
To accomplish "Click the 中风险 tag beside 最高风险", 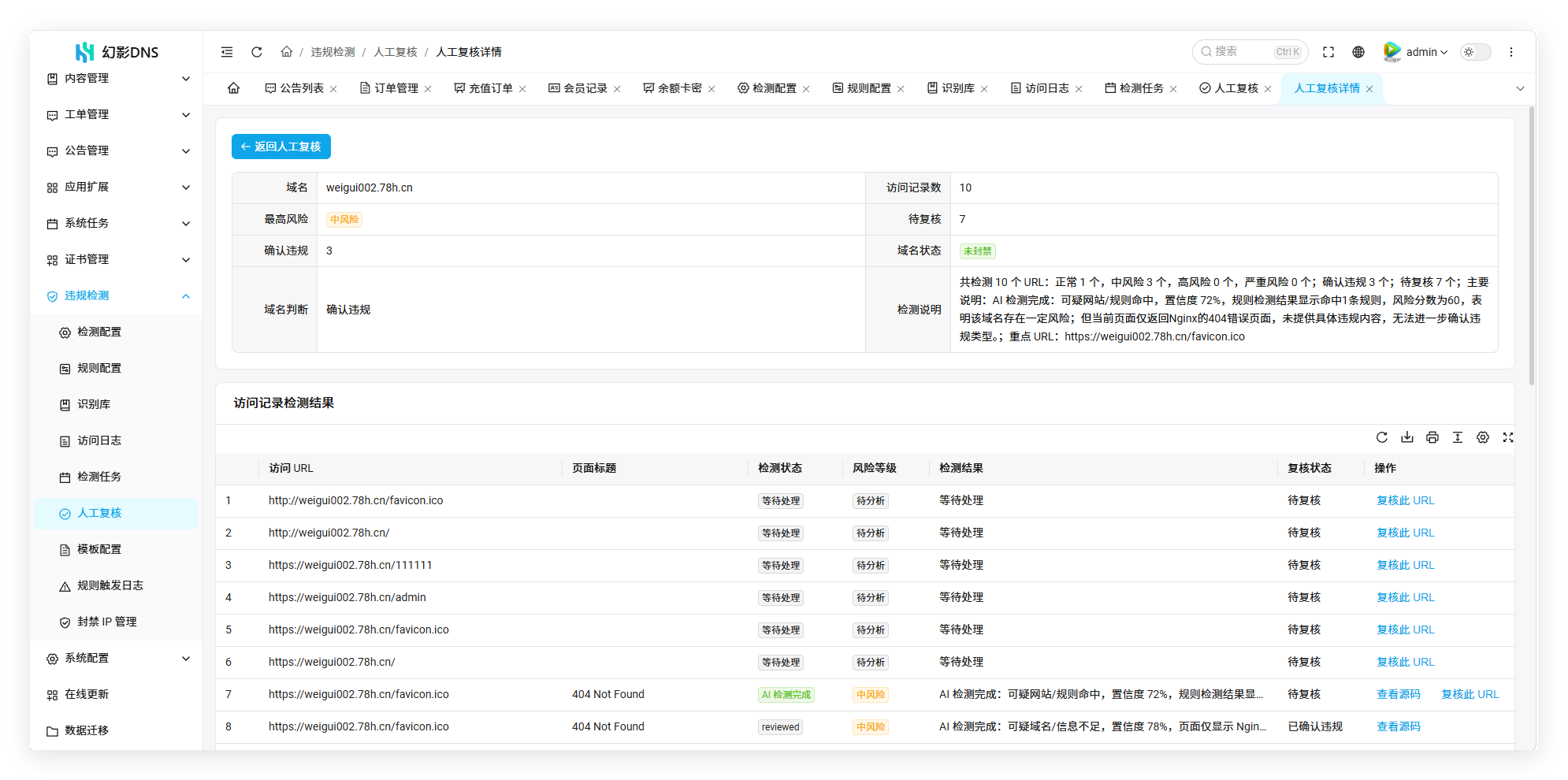I will 344,220.
